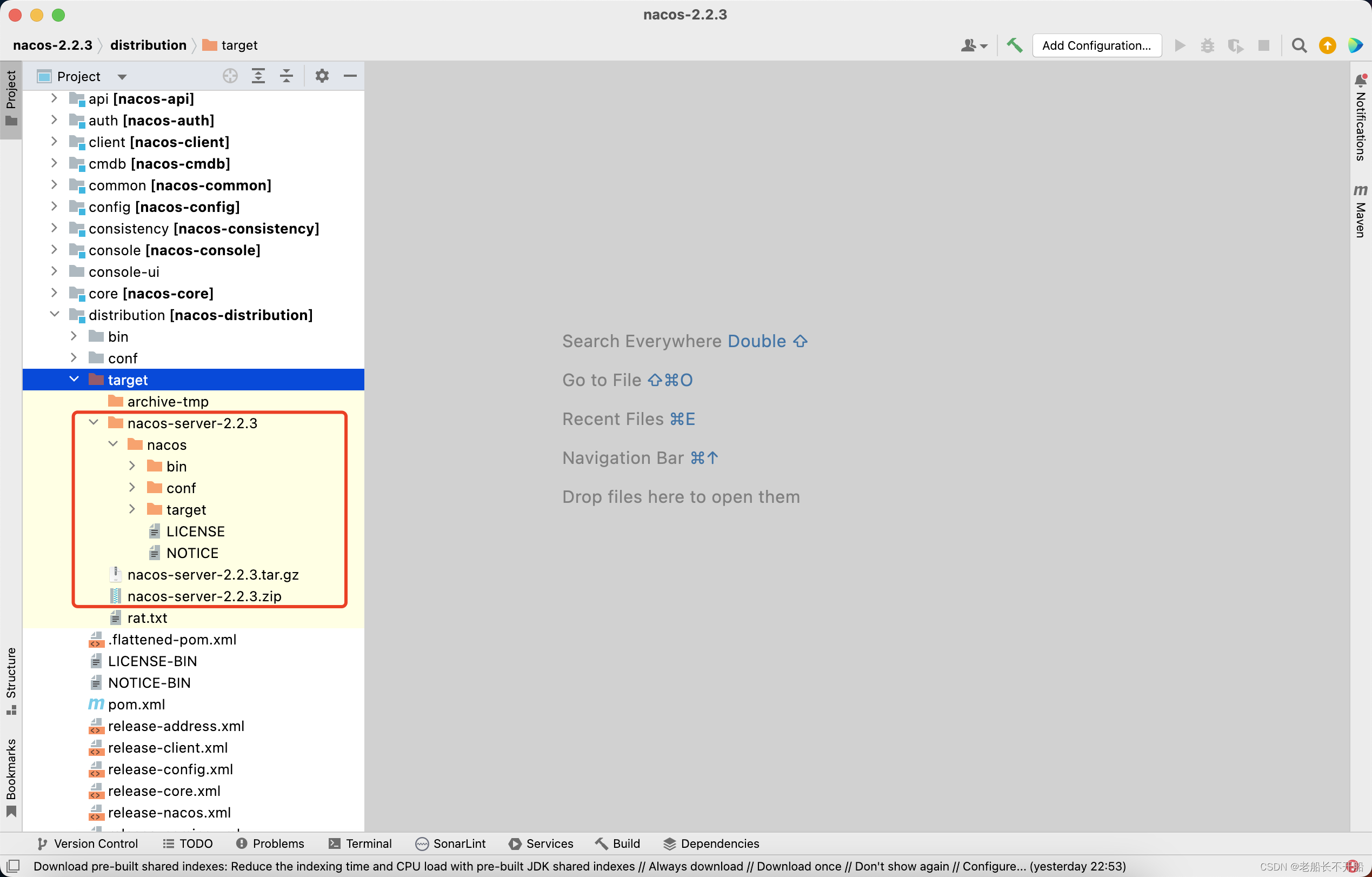The image size is (1372, 877).
Task: Run the application using the green play icon
Action: 1180,45
